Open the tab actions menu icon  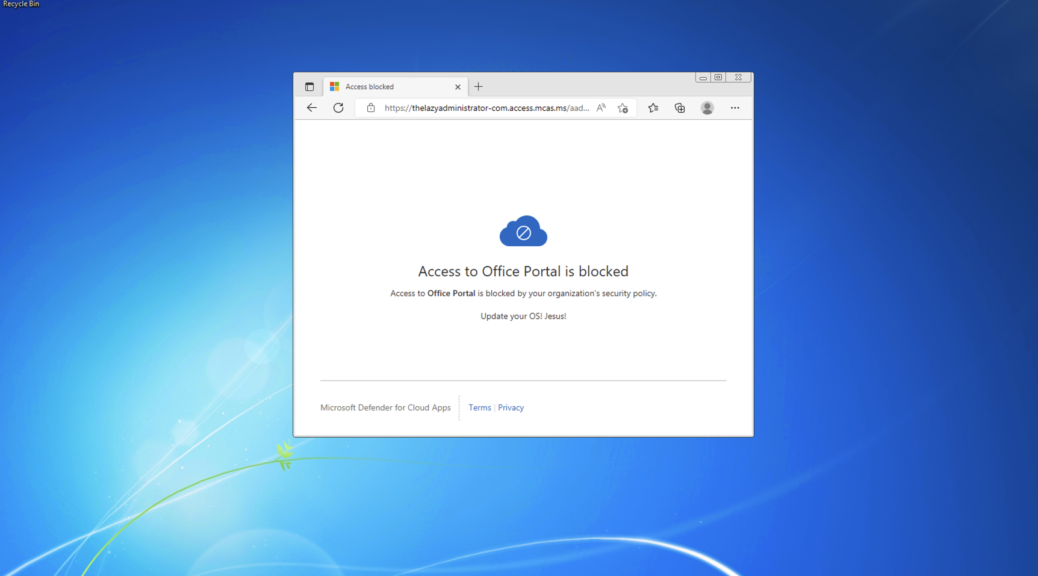tap(309, 87)
